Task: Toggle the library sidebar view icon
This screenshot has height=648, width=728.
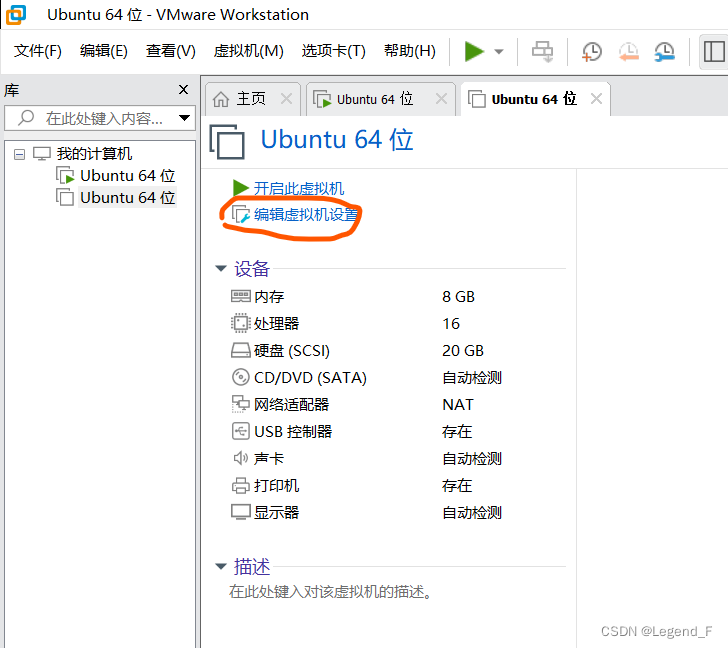Action: 714,52
